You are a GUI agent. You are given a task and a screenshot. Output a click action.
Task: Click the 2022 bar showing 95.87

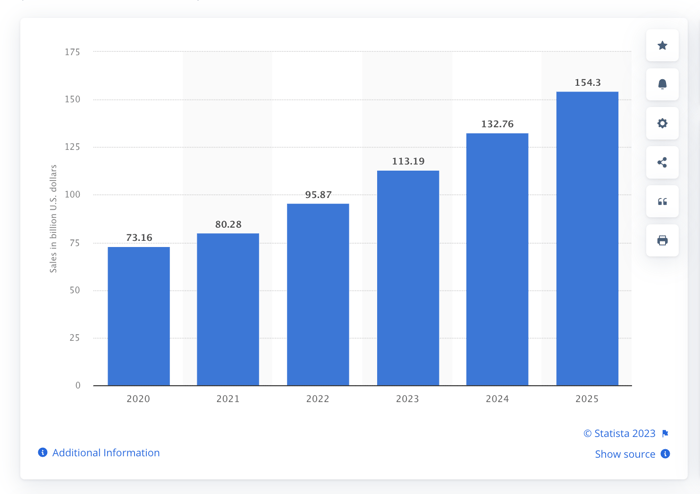pos(318,294)
